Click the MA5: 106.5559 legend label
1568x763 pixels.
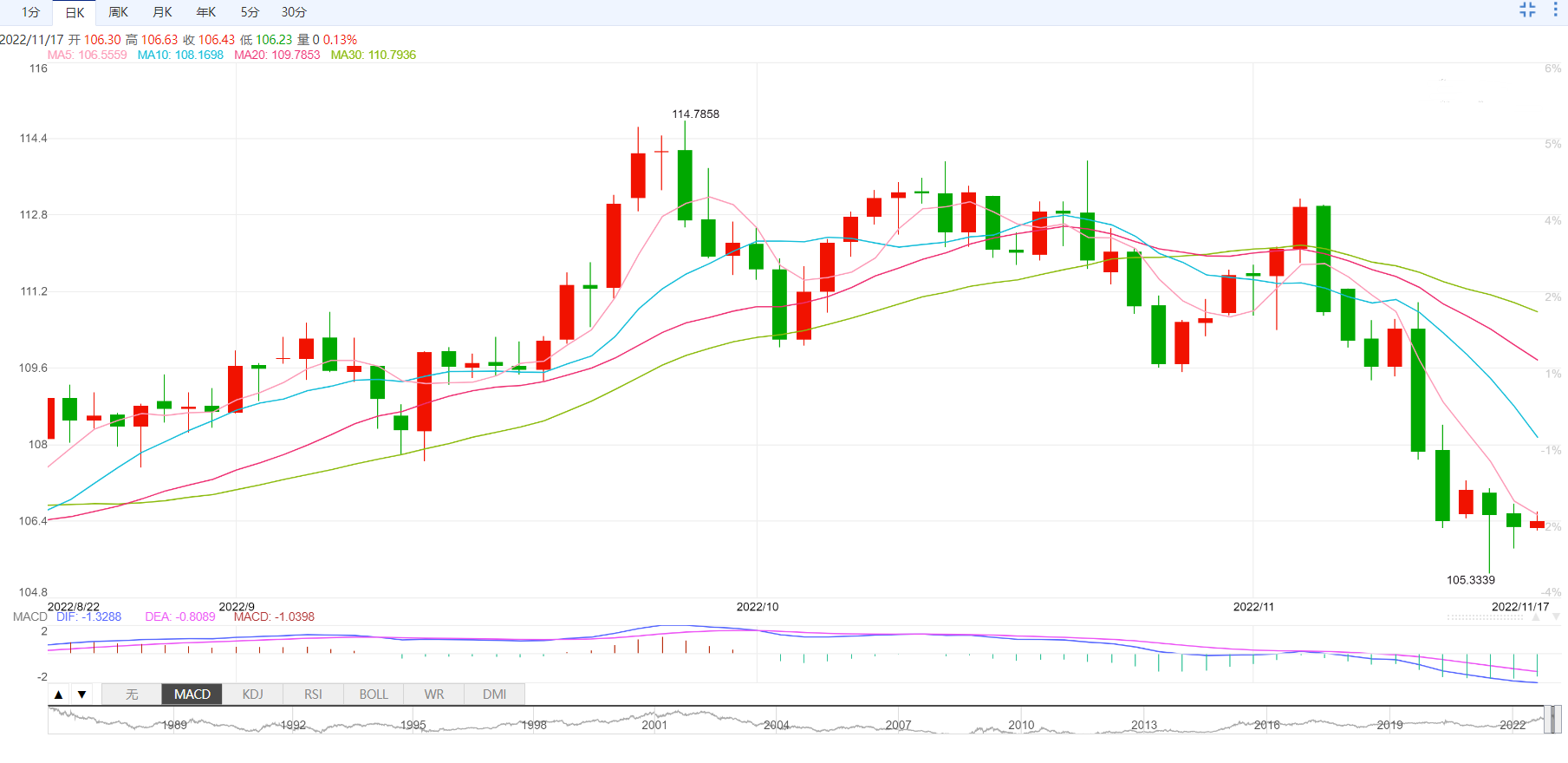coord(87,55)
